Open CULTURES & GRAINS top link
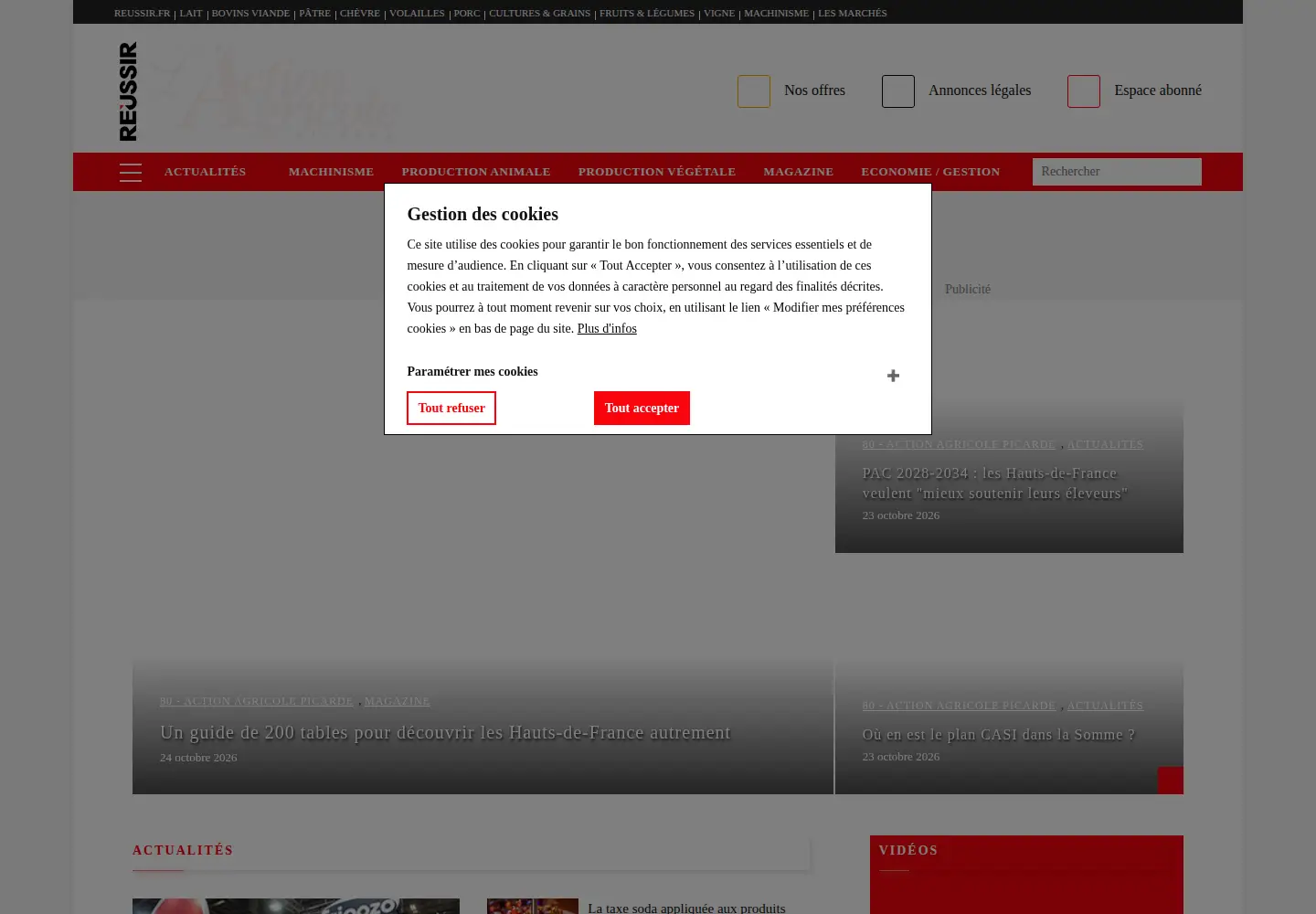 pyautogui.click(x=539, y=13)
